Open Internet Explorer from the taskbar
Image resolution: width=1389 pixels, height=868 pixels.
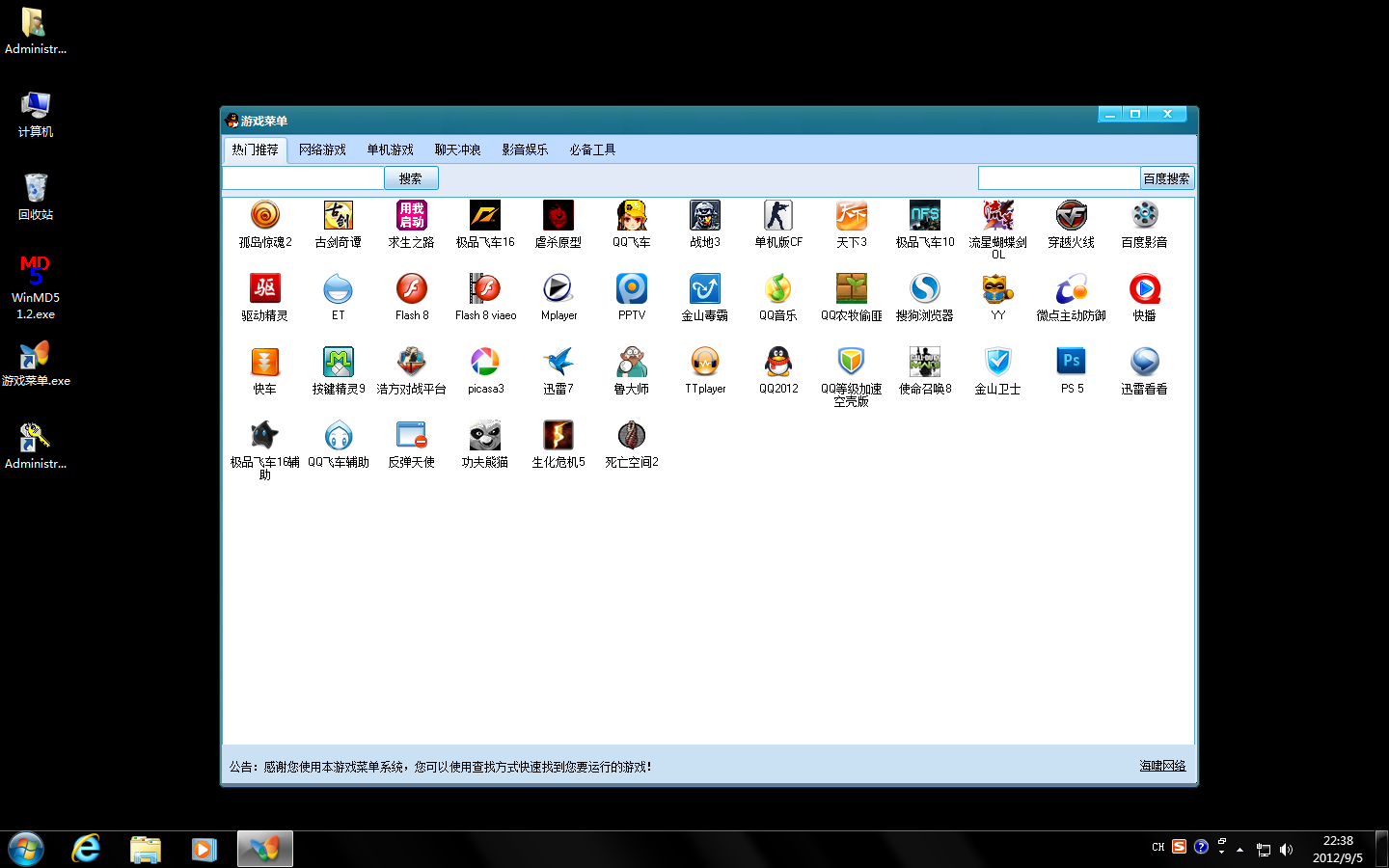[x=87, y=849]
